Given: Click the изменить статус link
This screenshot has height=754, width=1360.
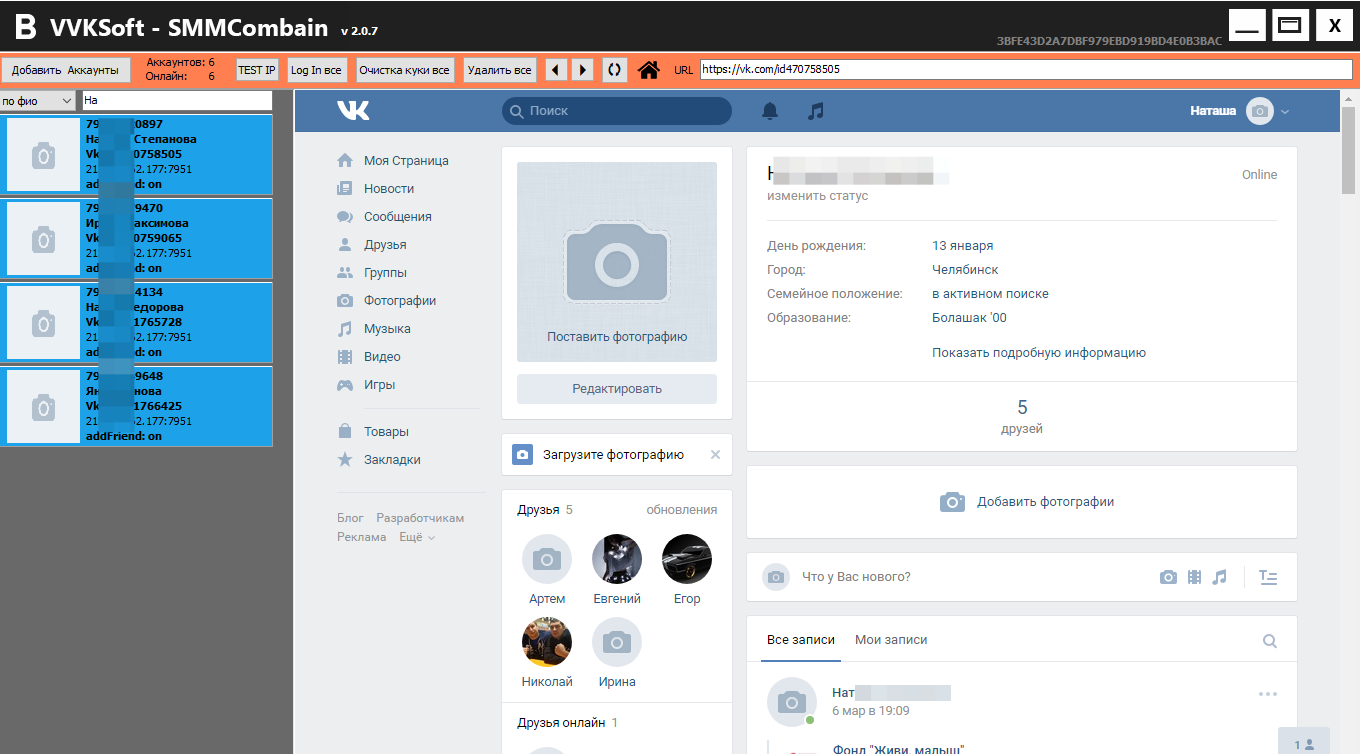Looking at the screenshot, I should [x=818, y=196].
